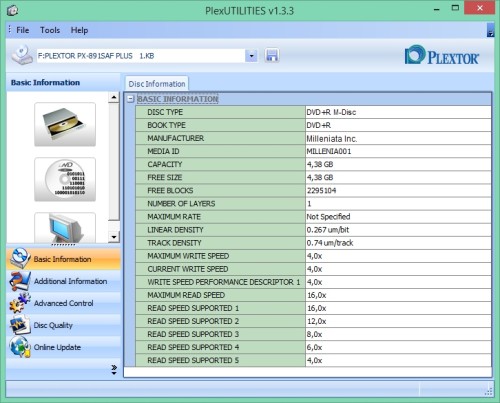This screenshot has height=403, width=500.
Task: Open Advanced Control section
Action: tap(63, 303)
